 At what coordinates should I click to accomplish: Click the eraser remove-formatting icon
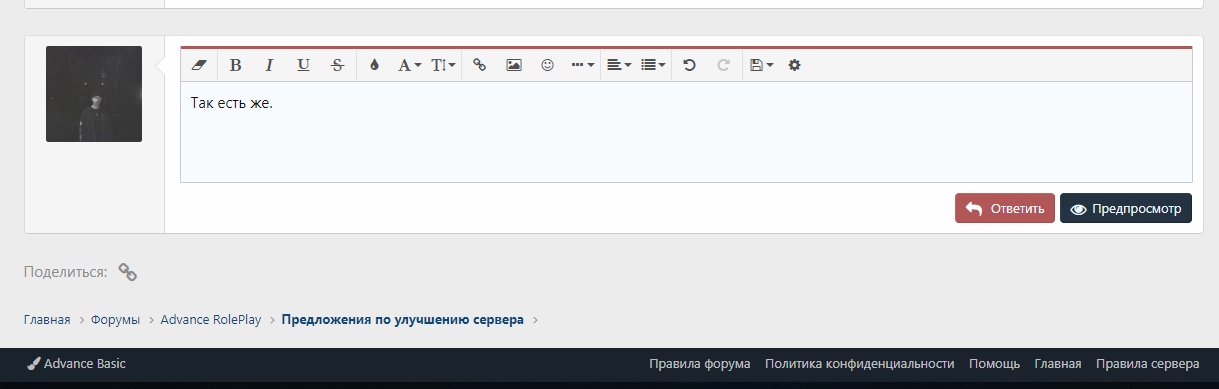(x=198, y=65)
